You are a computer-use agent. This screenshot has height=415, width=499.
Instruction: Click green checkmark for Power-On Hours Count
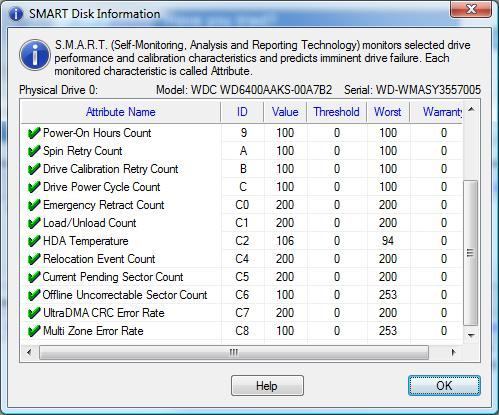[x=34, y=133]
